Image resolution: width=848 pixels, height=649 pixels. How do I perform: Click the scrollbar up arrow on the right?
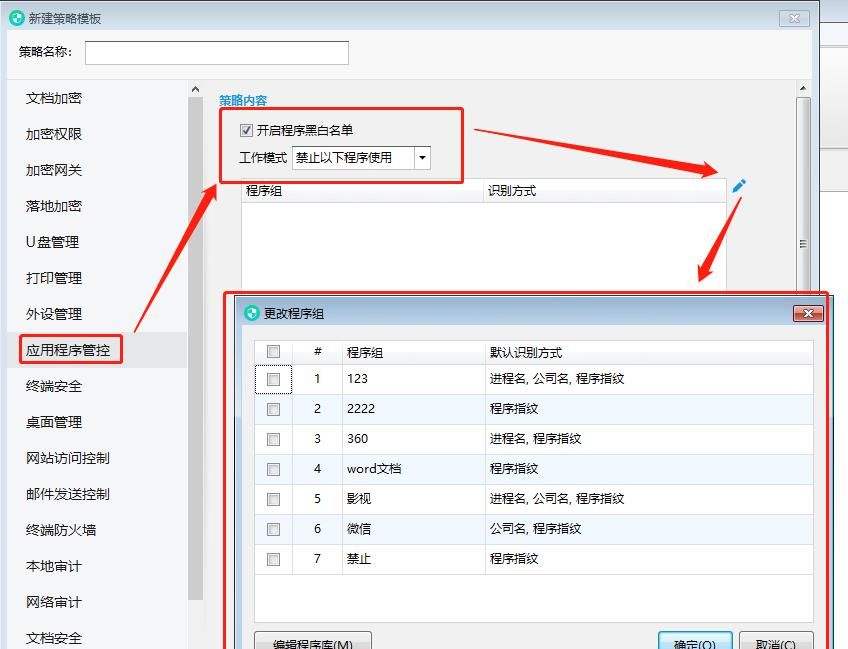(x=802, y=89)
